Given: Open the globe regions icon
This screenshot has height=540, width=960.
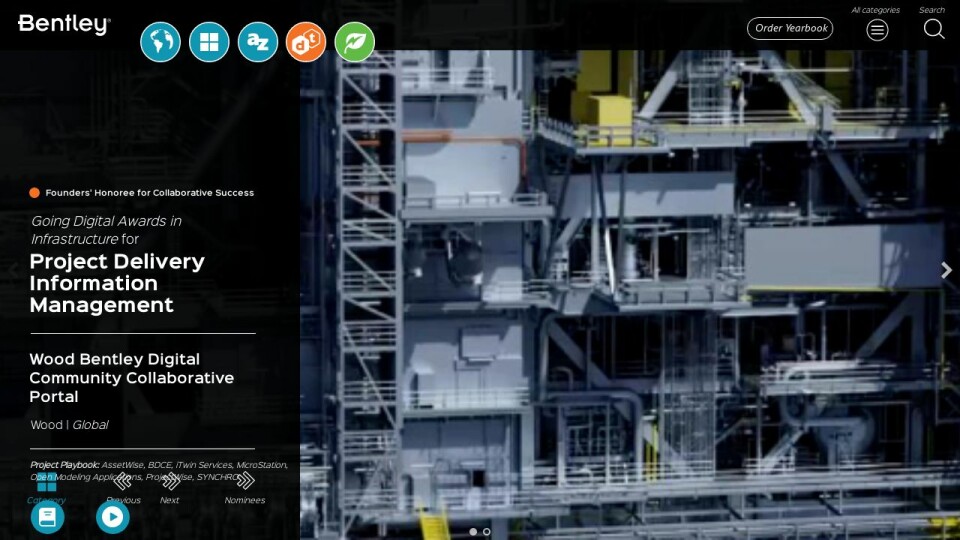Looking at the screenshot, I should 160,42.
